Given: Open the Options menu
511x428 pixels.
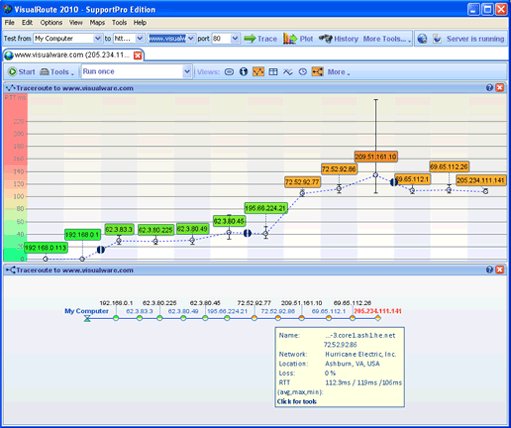Looking at the screenshot, I should [x=51, y=23].
